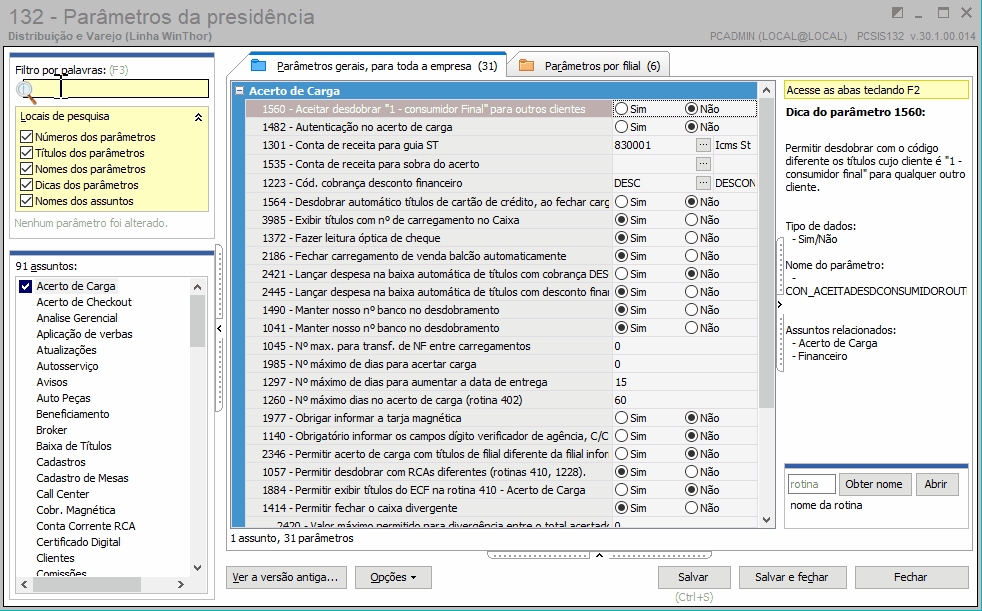Select Analise Gerencial subject
The image size is (982, 611).
click(x=77, y=318)
